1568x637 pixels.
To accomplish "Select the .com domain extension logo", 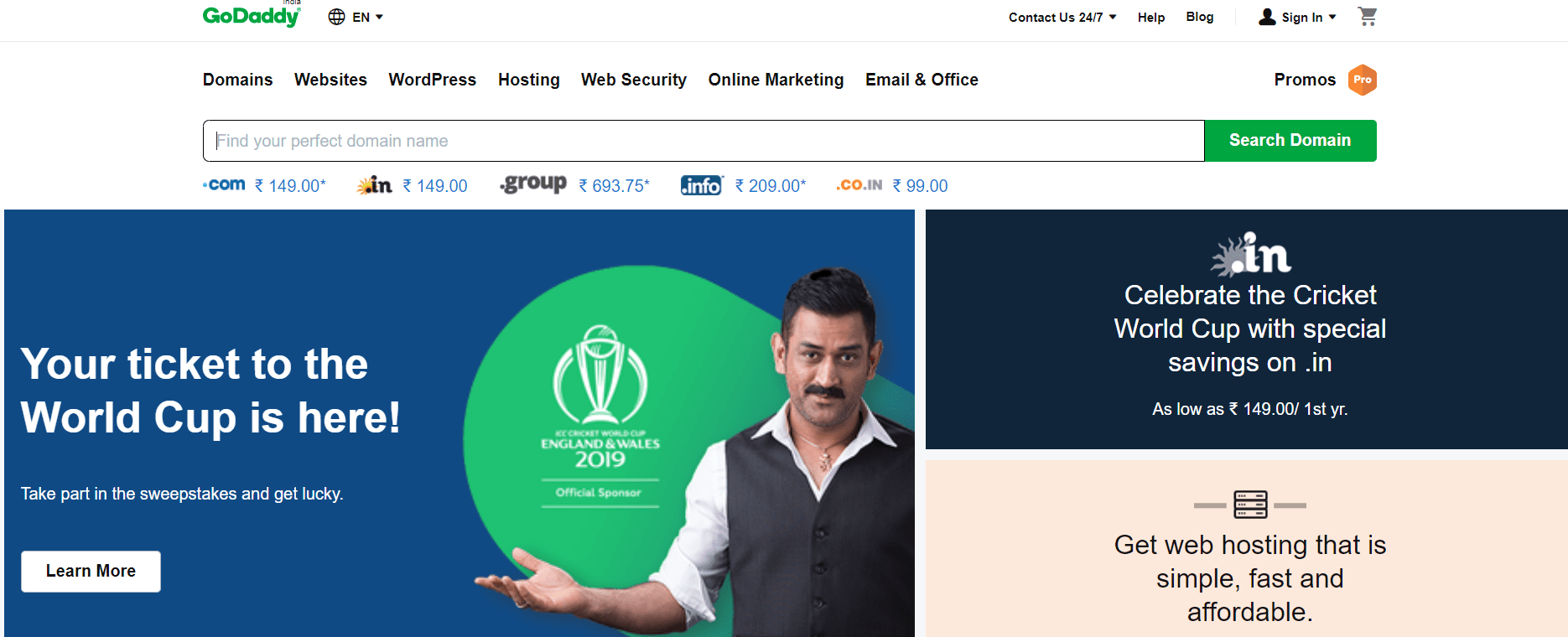I will point(225,185).
